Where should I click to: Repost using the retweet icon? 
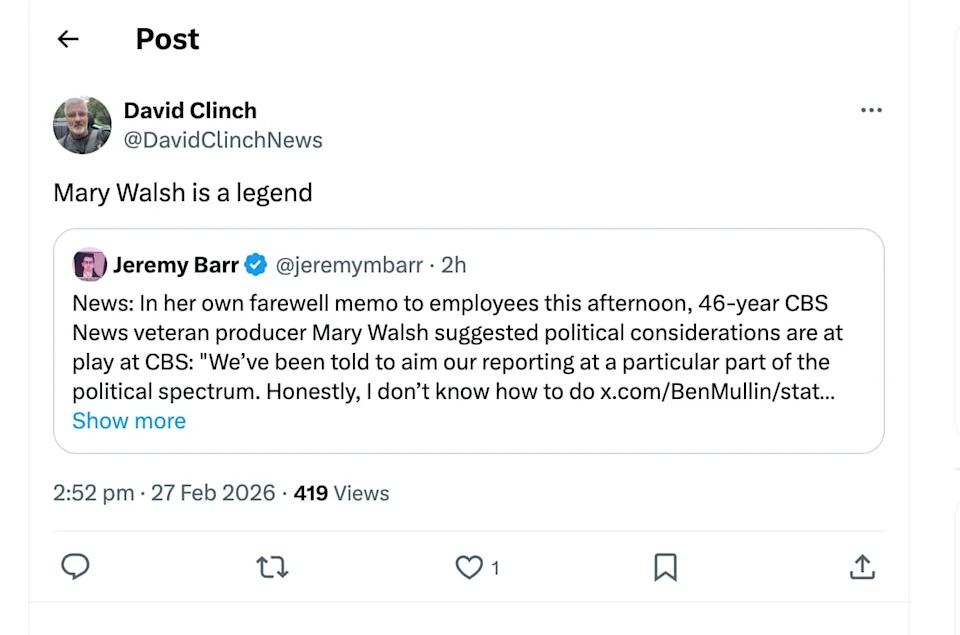pyautogui.click(x=271, y=567)
